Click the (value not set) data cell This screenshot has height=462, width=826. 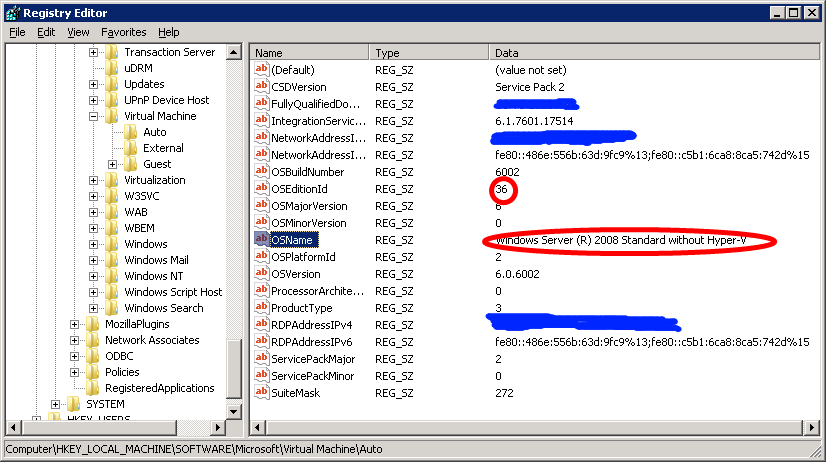point(530,70)
